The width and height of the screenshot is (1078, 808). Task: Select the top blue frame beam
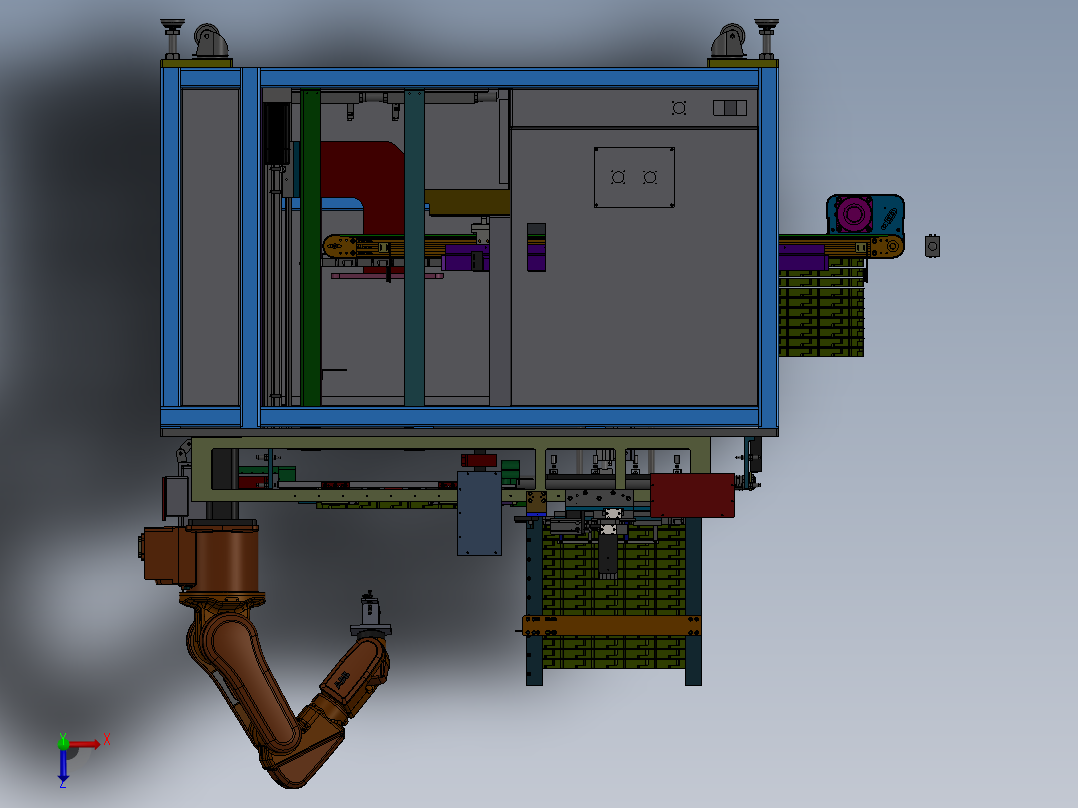coord(509,78)
